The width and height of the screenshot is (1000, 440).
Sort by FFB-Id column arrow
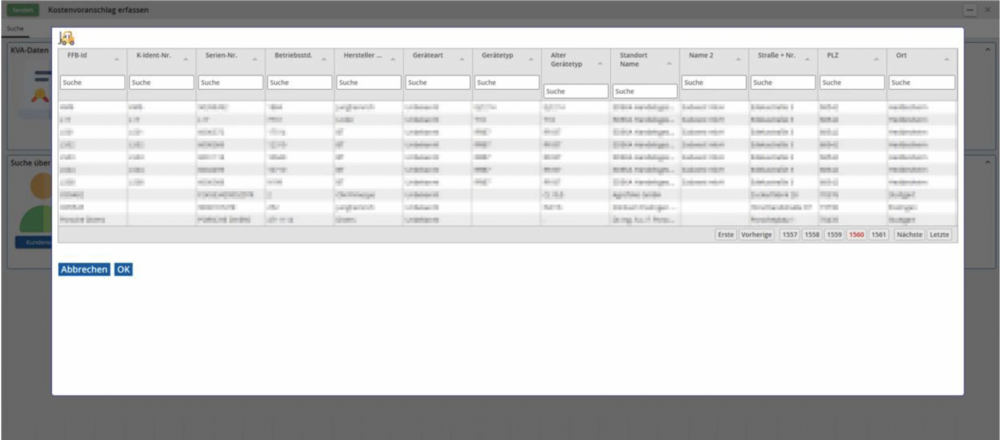pyautogui.click(x=116, y=59)
